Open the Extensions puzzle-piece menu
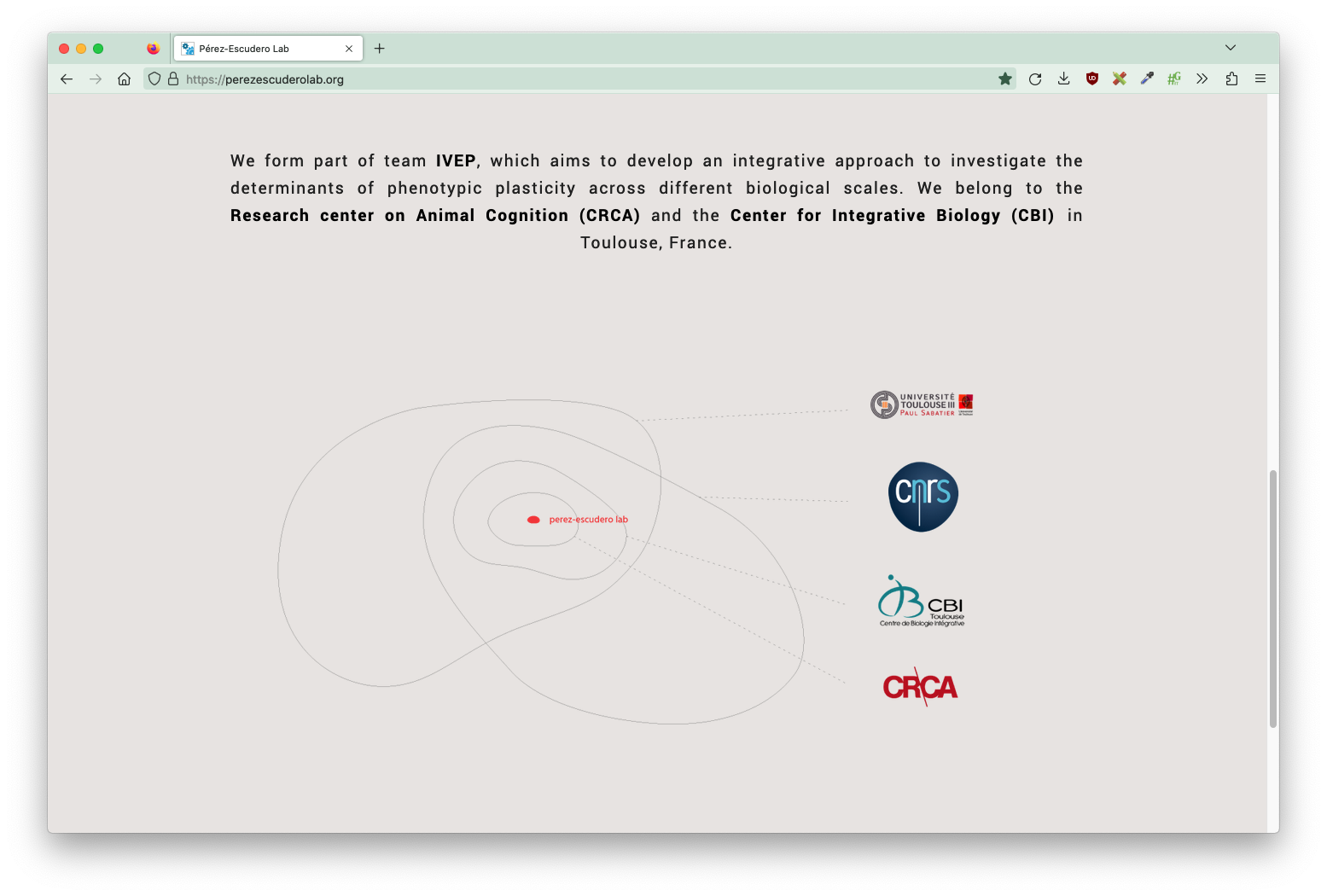1327x896 pixels. (1231, 79)
